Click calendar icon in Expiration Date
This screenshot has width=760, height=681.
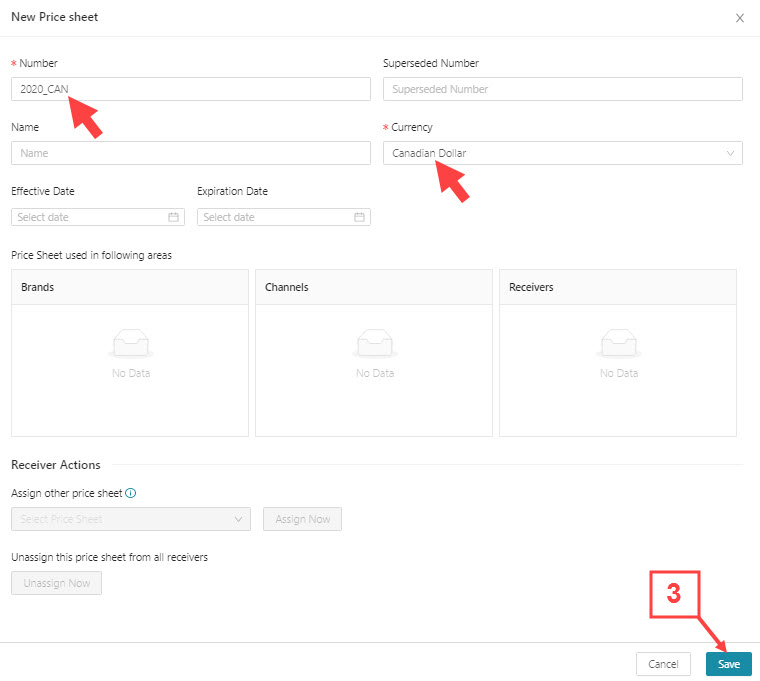(359, 217)
